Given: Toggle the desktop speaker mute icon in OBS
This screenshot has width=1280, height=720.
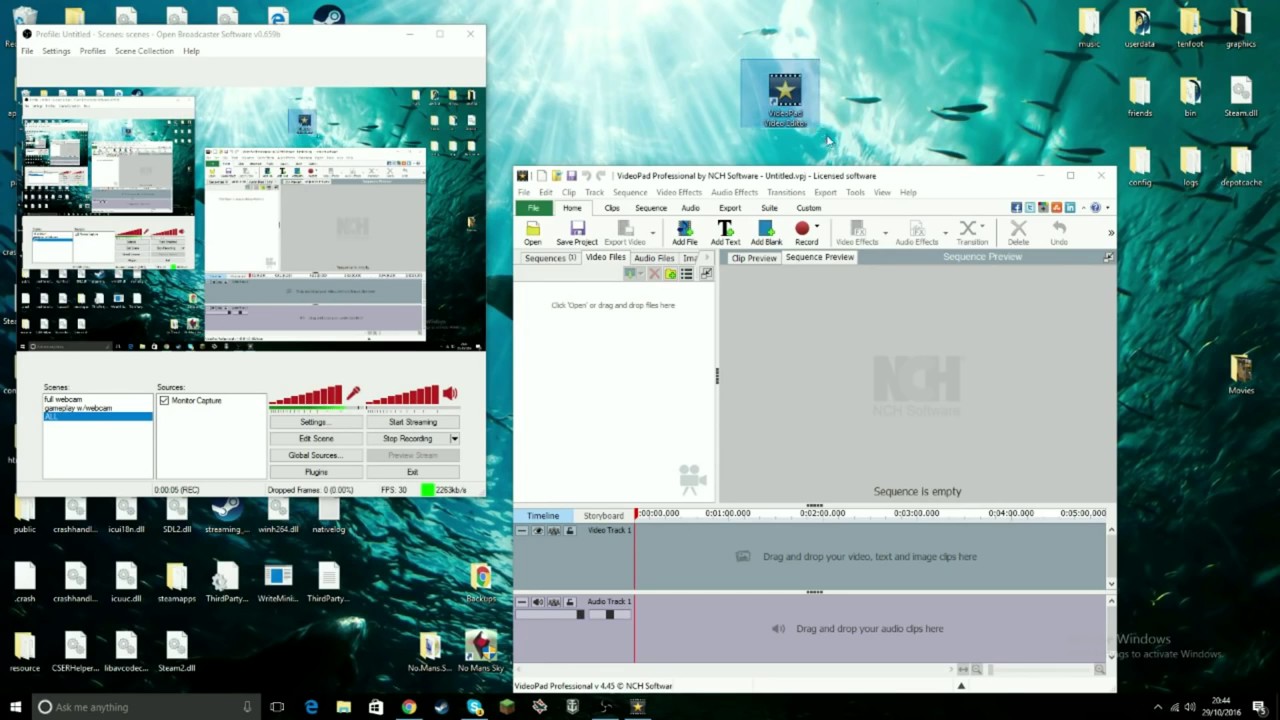Looking at the screenshot, I should 450,393.
